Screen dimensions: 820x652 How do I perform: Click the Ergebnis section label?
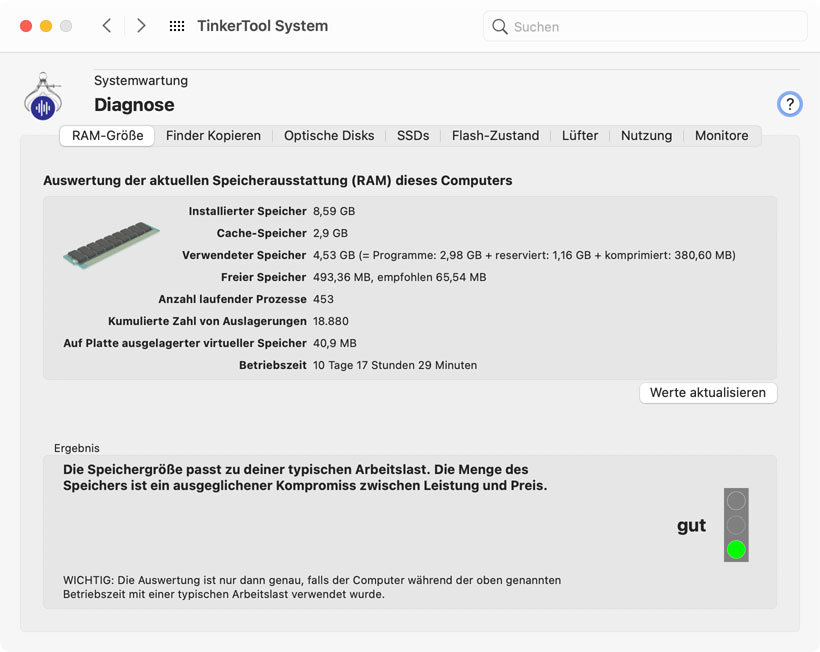[x=76, y=448]
